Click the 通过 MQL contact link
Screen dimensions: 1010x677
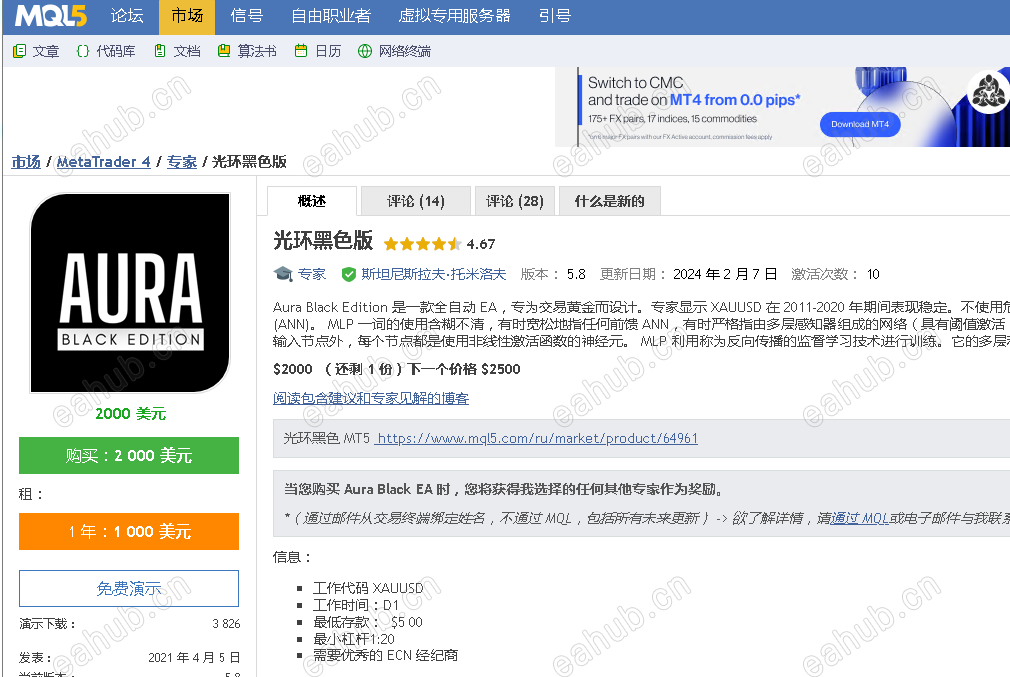point(860,518)
